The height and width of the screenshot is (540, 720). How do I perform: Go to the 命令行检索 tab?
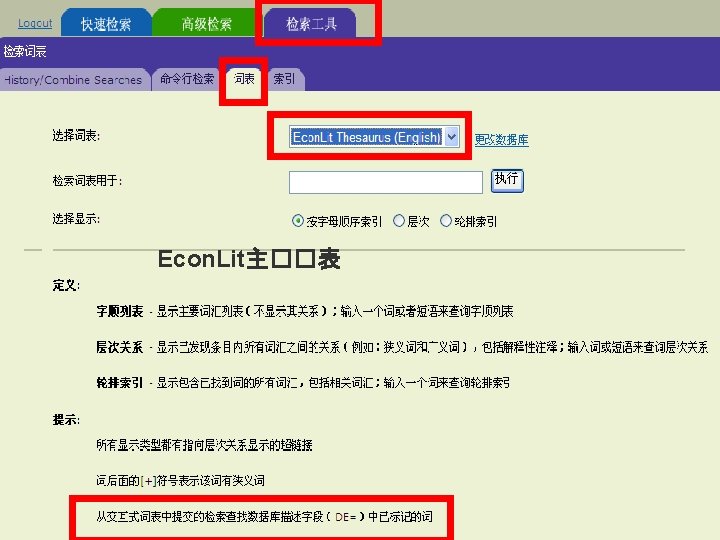coord(187,79)
